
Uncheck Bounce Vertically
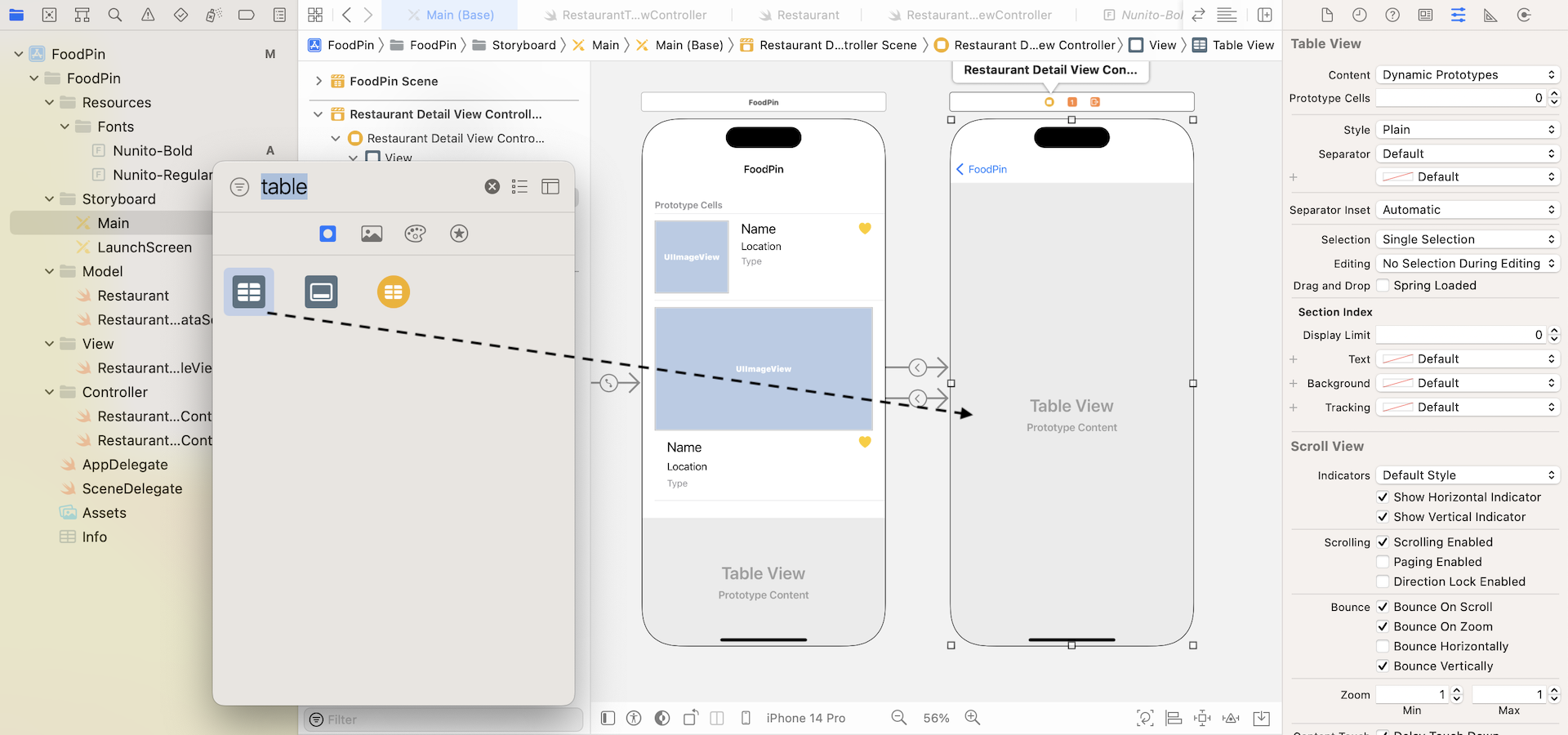coord(1383,666)
